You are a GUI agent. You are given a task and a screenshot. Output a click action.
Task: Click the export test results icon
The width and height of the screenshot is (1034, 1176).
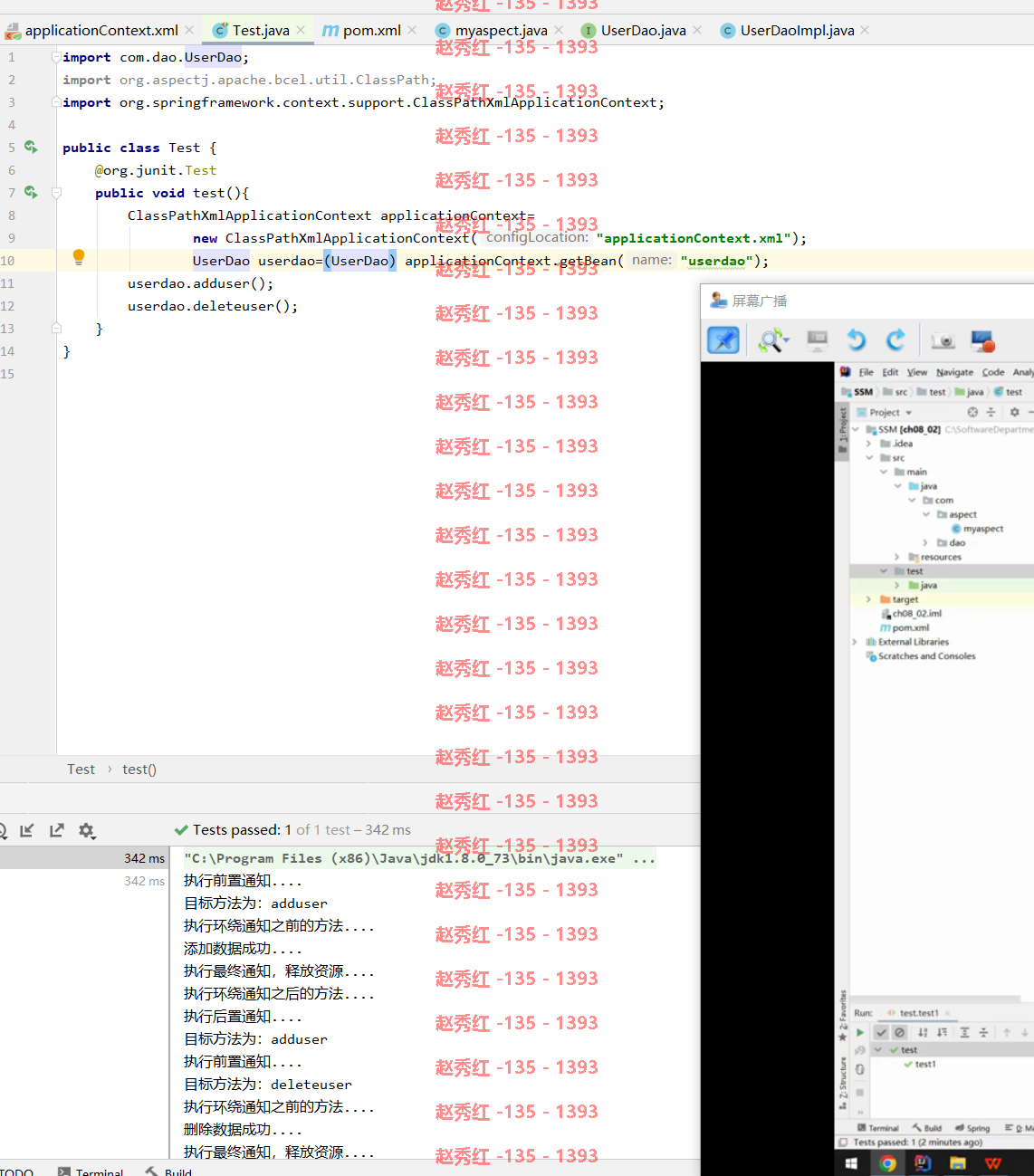[57, 830]
